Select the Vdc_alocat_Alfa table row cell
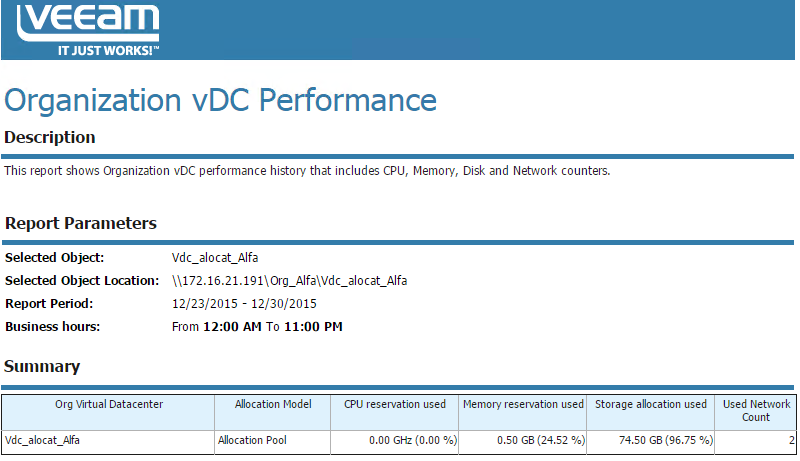Screen dimensions: 800x461 (42, 440)
